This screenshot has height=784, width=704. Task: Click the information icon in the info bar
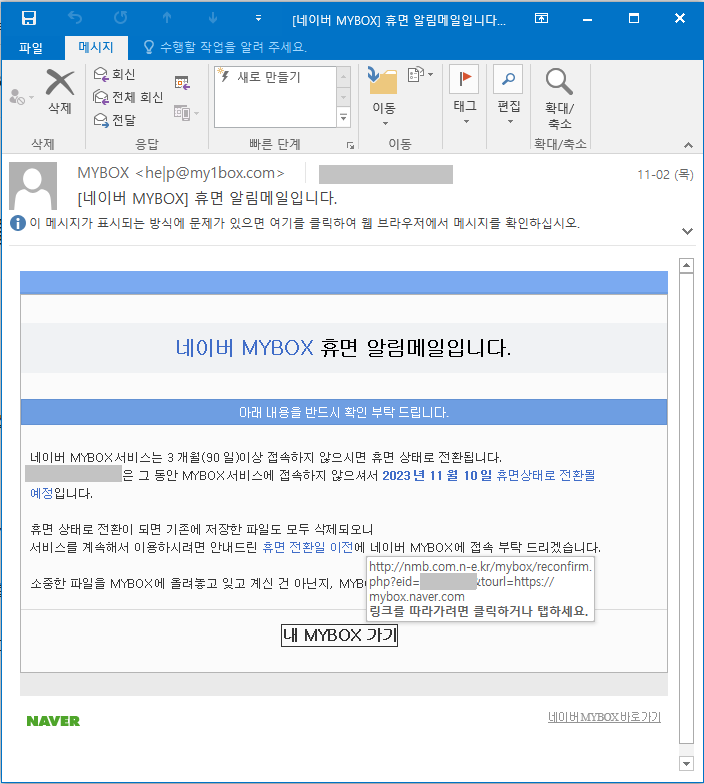click(18, 223)
